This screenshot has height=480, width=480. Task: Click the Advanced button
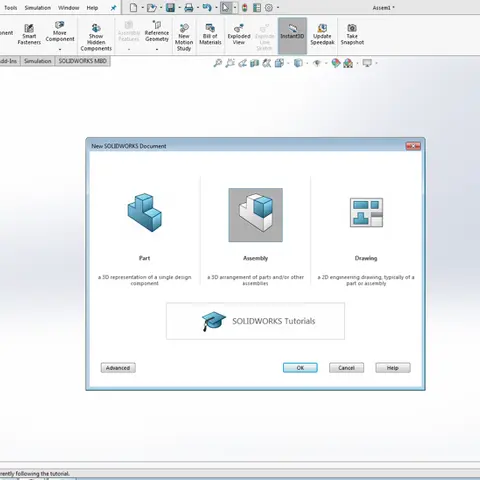click(x=118, y=368)
